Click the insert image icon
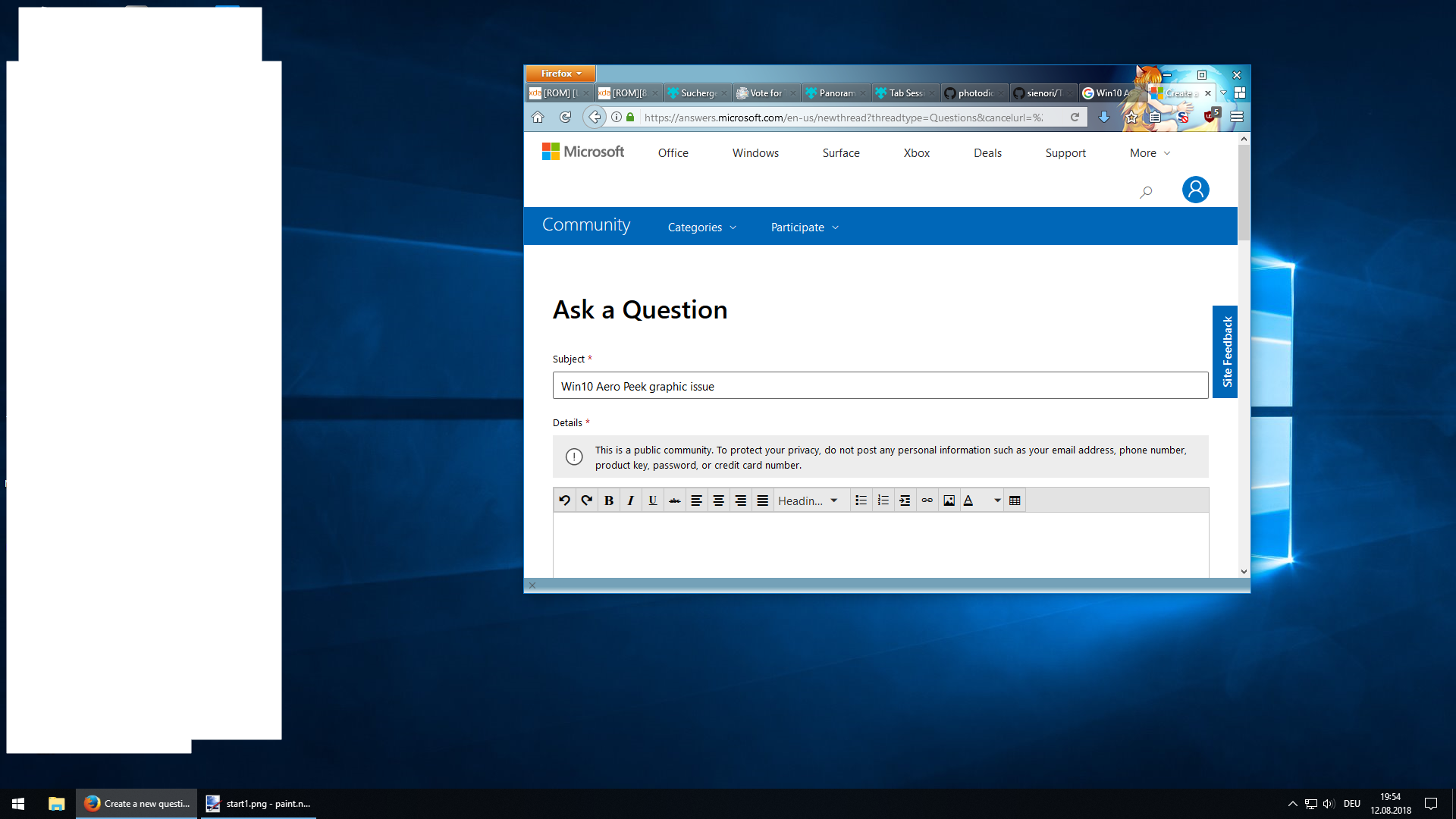 point(949,500)
